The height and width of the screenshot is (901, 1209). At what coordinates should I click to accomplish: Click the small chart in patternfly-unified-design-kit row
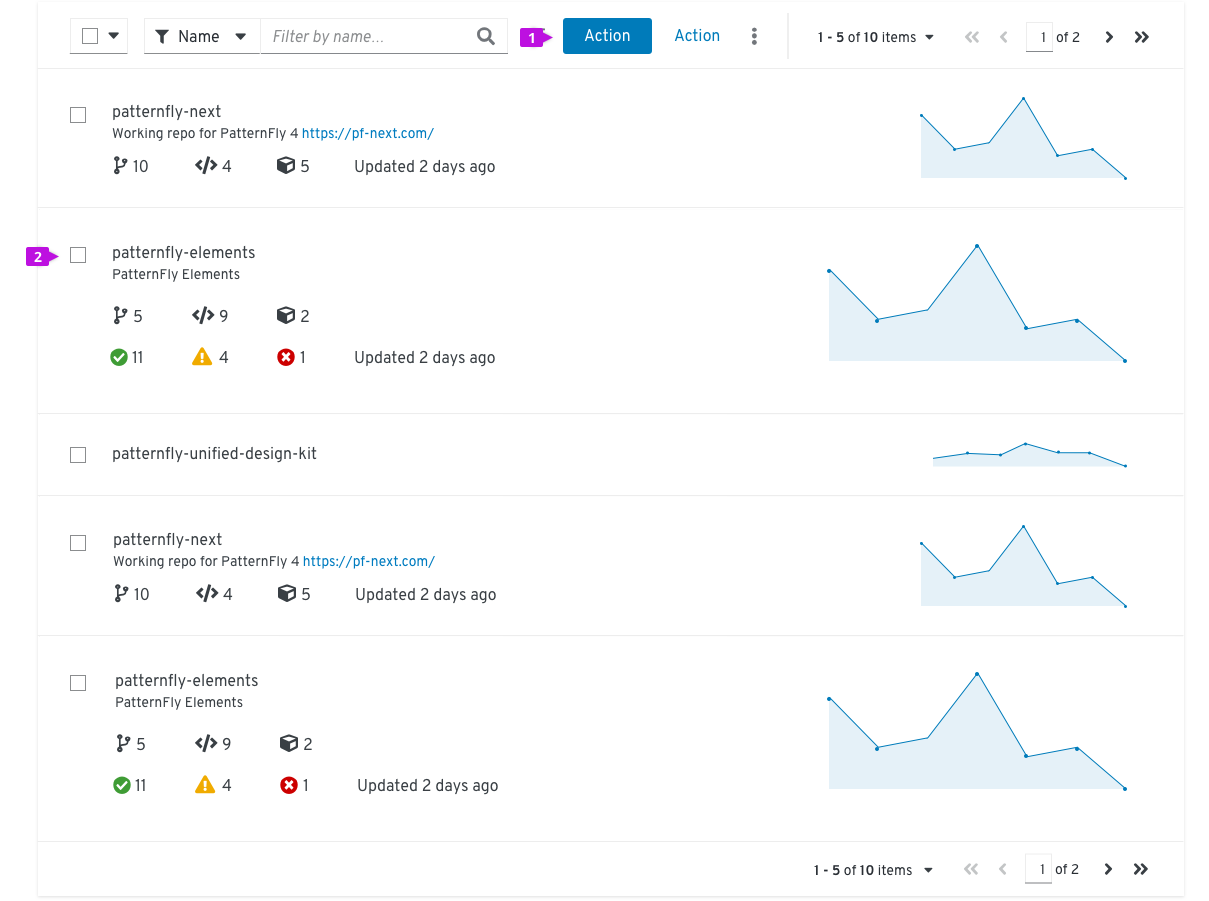pos(1029,454)
